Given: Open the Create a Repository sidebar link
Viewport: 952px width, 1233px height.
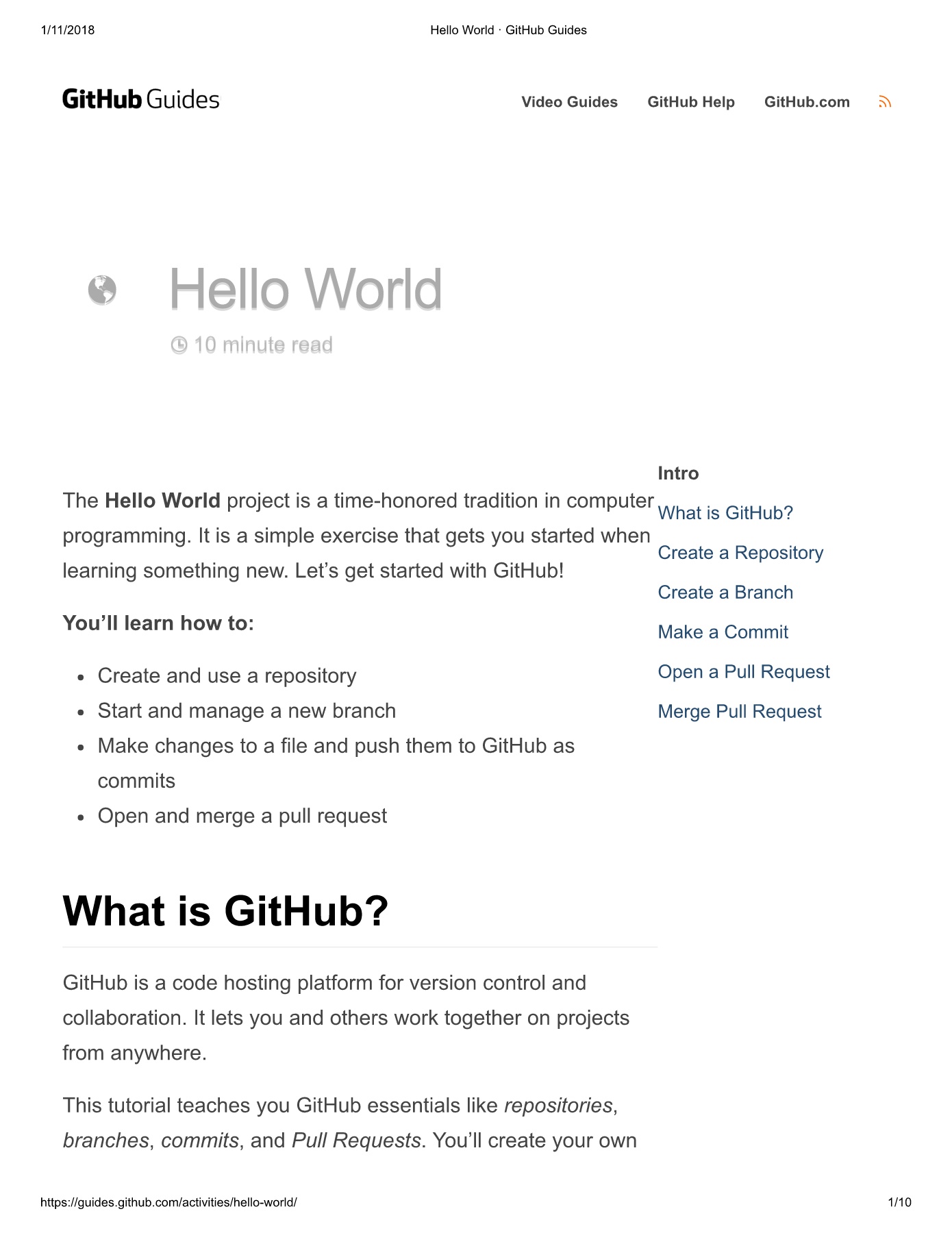Looking at the screenshot, I should (740, 553).
